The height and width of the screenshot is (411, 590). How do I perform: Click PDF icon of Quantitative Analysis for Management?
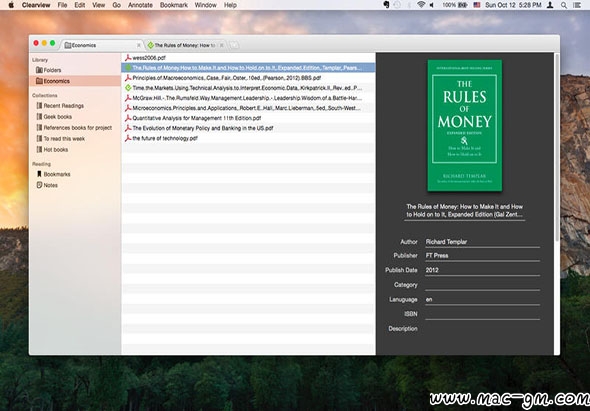[128, 118]
